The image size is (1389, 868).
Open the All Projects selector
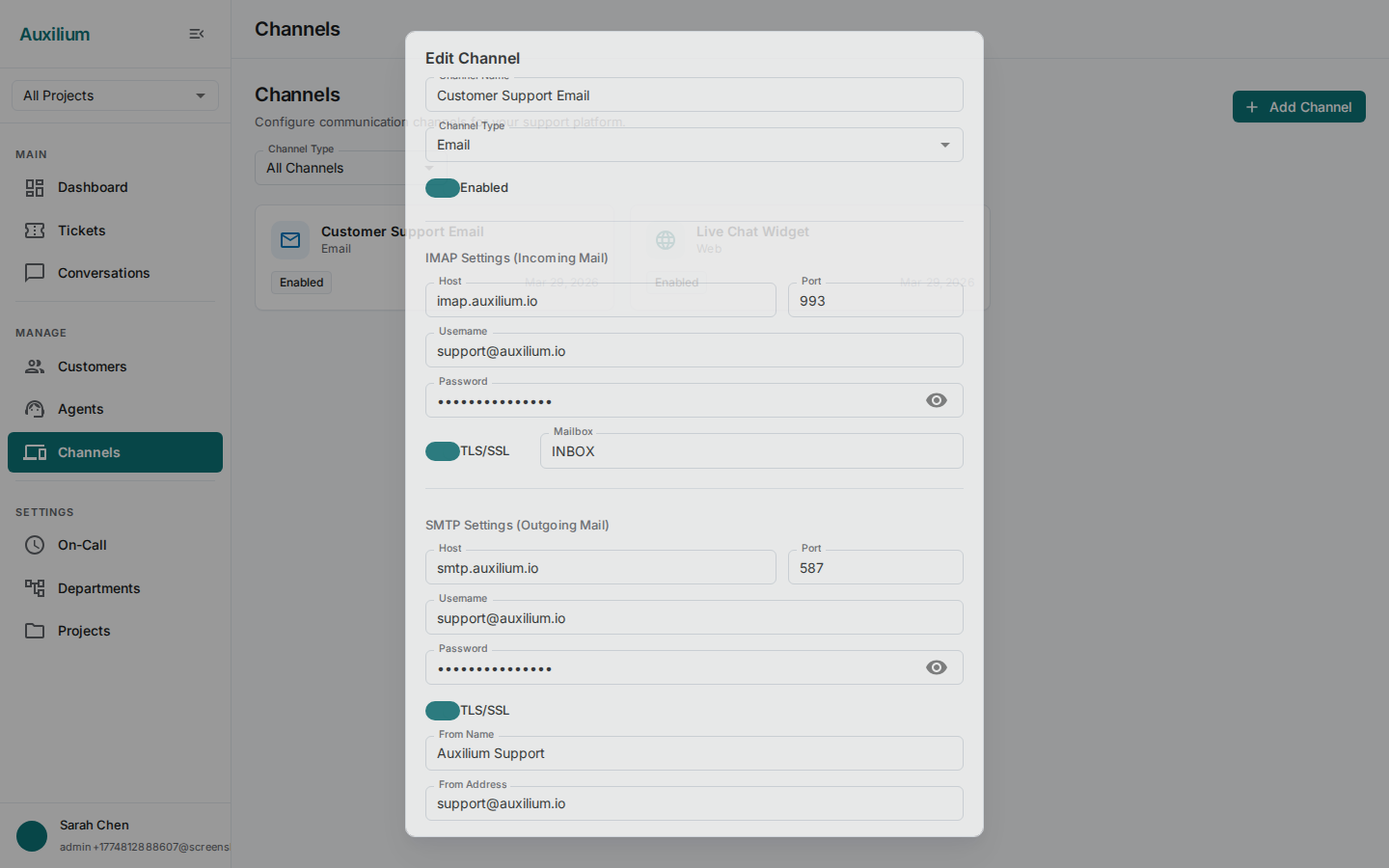pyautogui.click(x=115, y=95)
